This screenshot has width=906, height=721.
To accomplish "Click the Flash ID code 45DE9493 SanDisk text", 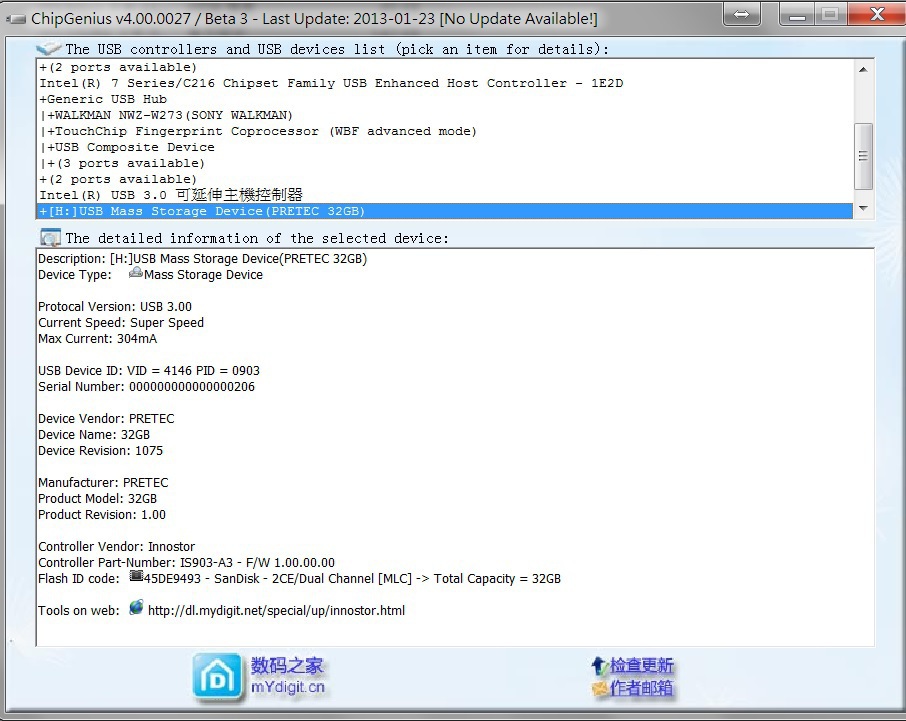I will click(x=352, y=579).
